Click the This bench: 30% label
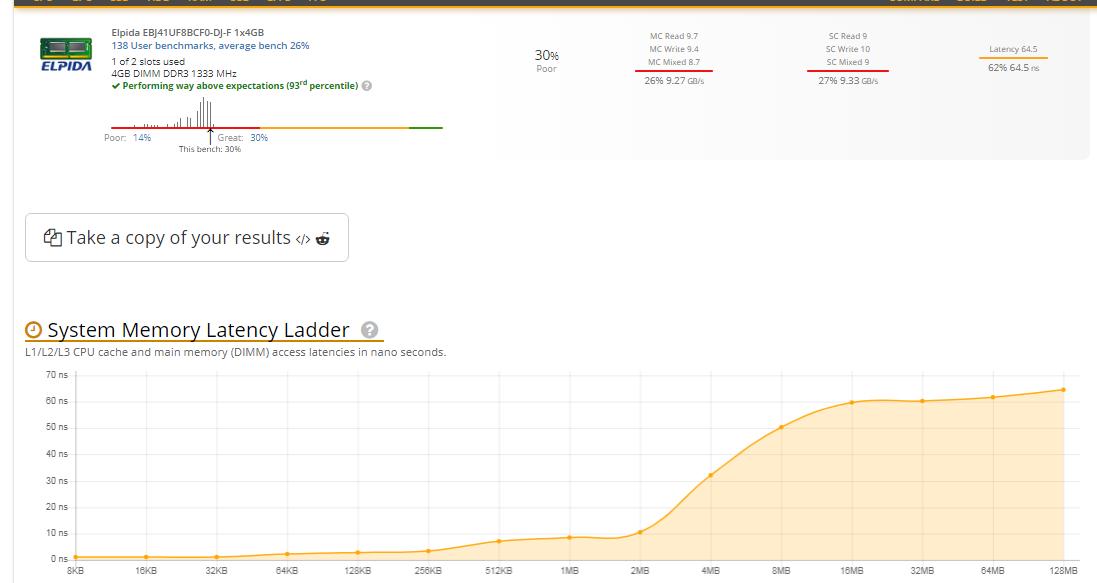This screenshot has width=1097, height=583. click(x=210, y=149)
